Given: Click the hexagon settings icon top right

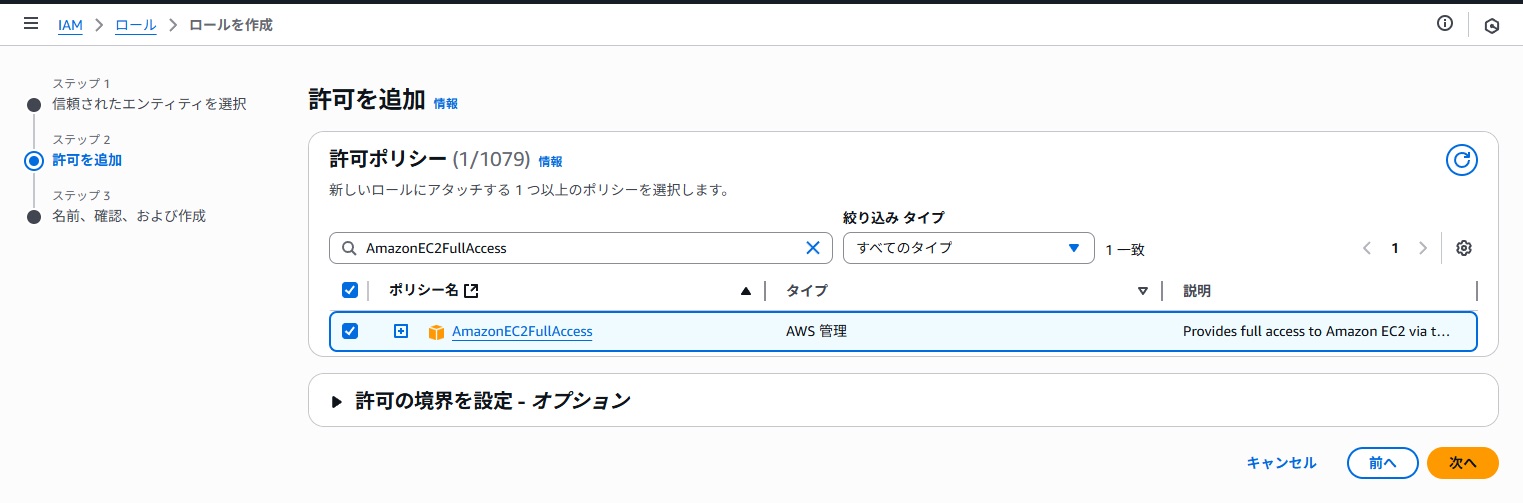Looking at the screenshot, I should [x=1492, y=26].
